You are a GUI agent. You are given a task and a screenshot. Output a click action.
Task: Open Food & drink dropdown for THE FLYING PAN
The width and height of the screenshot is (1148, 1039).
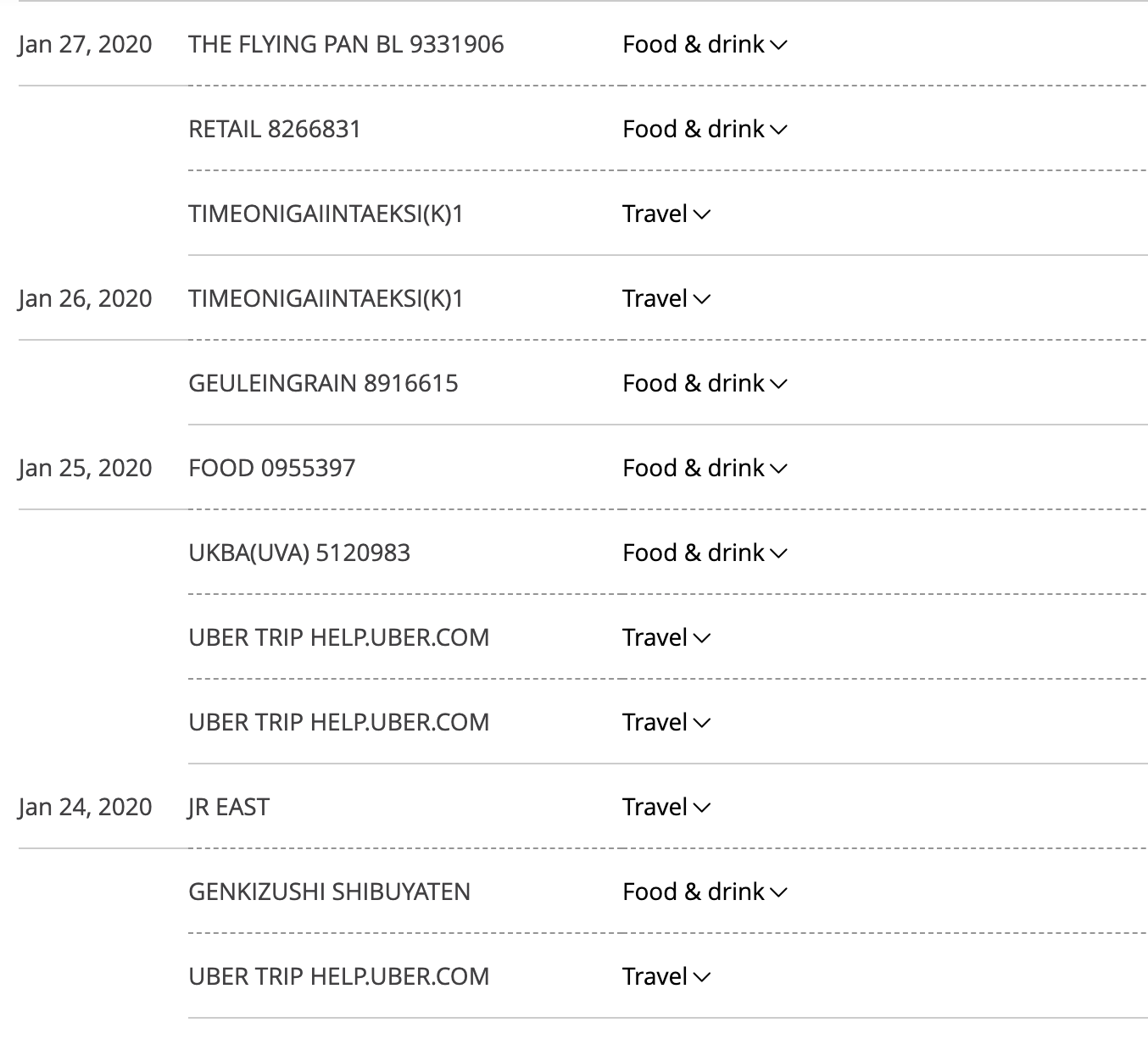coord(705,45)
